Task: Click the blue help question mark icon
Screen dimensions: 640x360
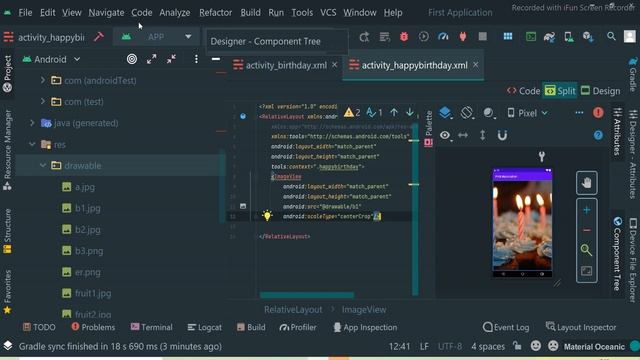Action: pos(598,135)
